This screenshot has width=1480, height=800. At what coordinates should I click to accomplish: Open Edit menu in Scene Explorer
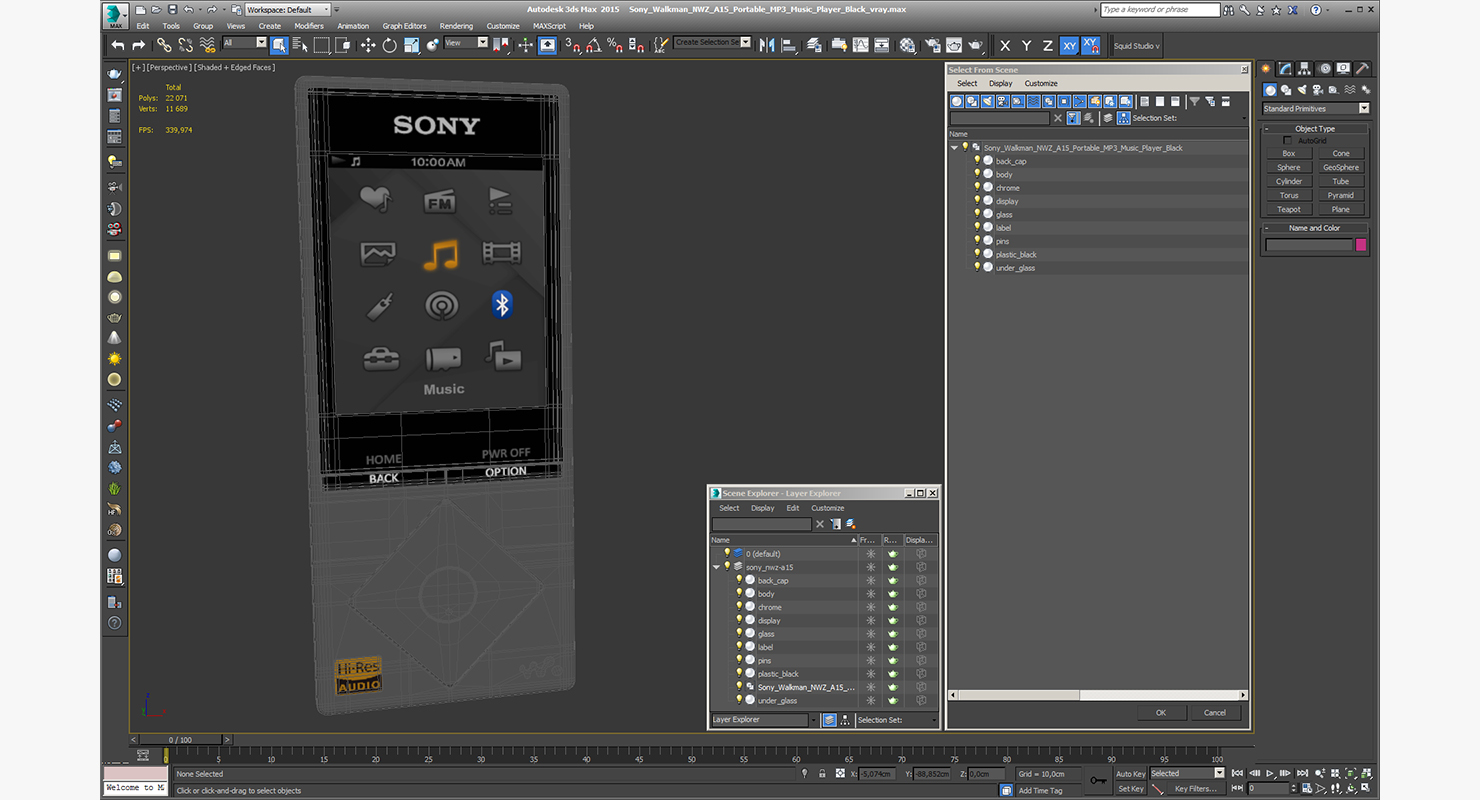coord(792,508)
